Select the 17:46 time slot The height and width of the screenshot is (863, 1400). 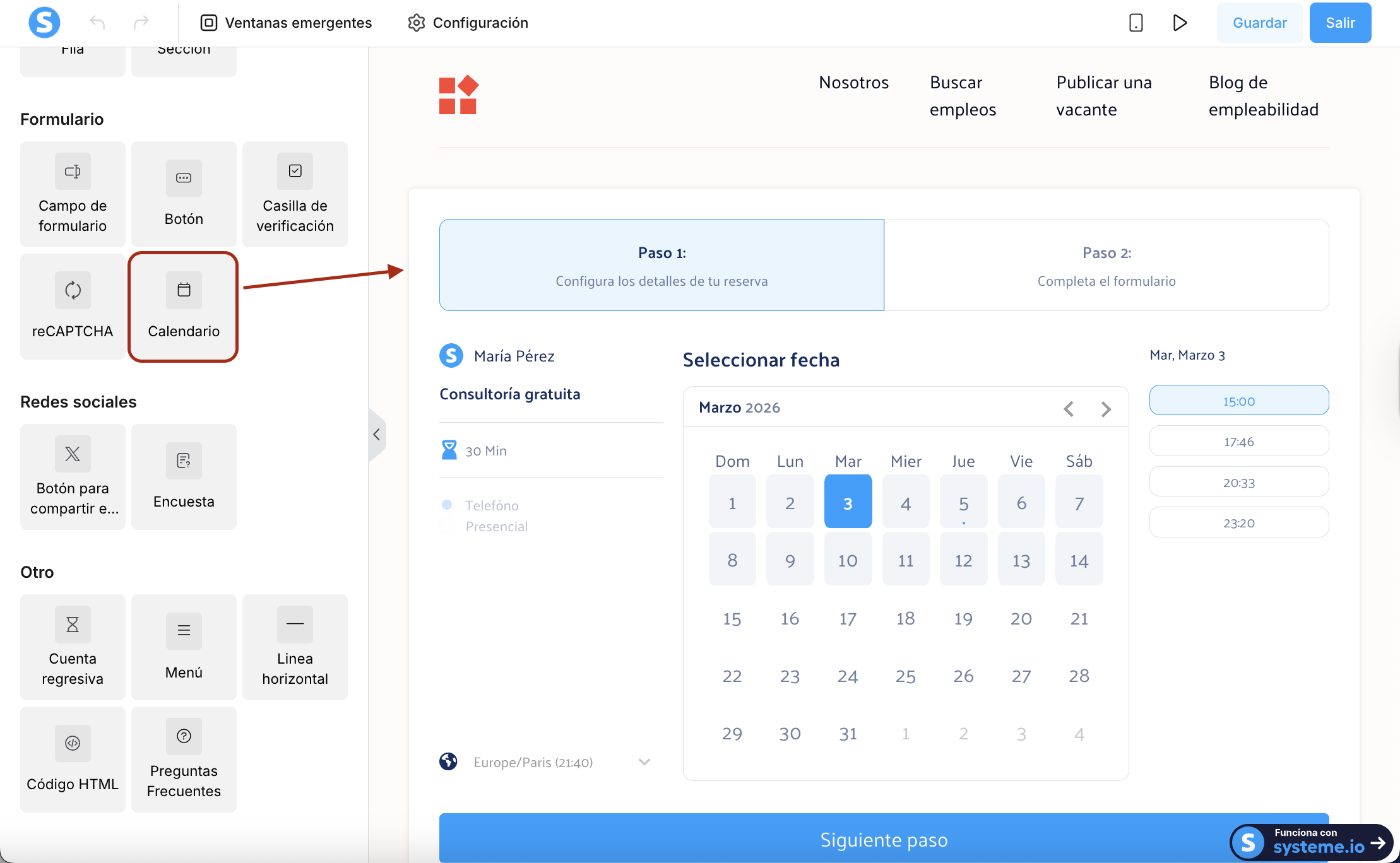pyautogui.click(x=1238, y=441)
